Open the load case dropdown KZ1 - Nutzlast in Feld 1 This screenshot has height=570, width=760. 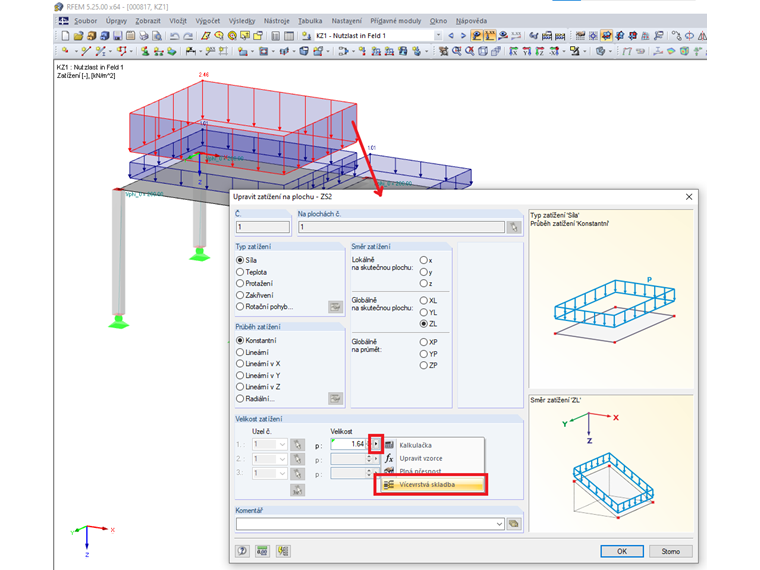coord(438,35)
